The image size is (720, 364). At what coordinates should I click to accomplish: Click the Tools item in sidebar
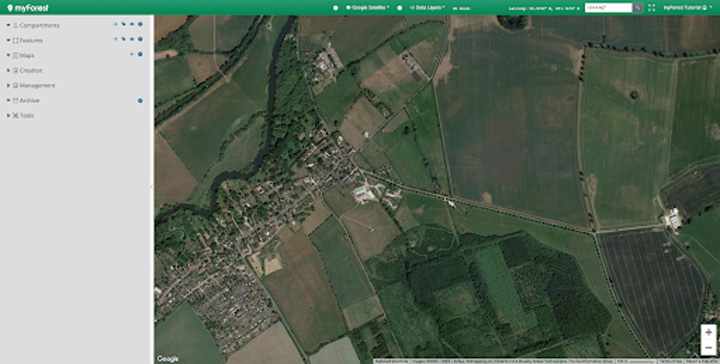(27, 116)
